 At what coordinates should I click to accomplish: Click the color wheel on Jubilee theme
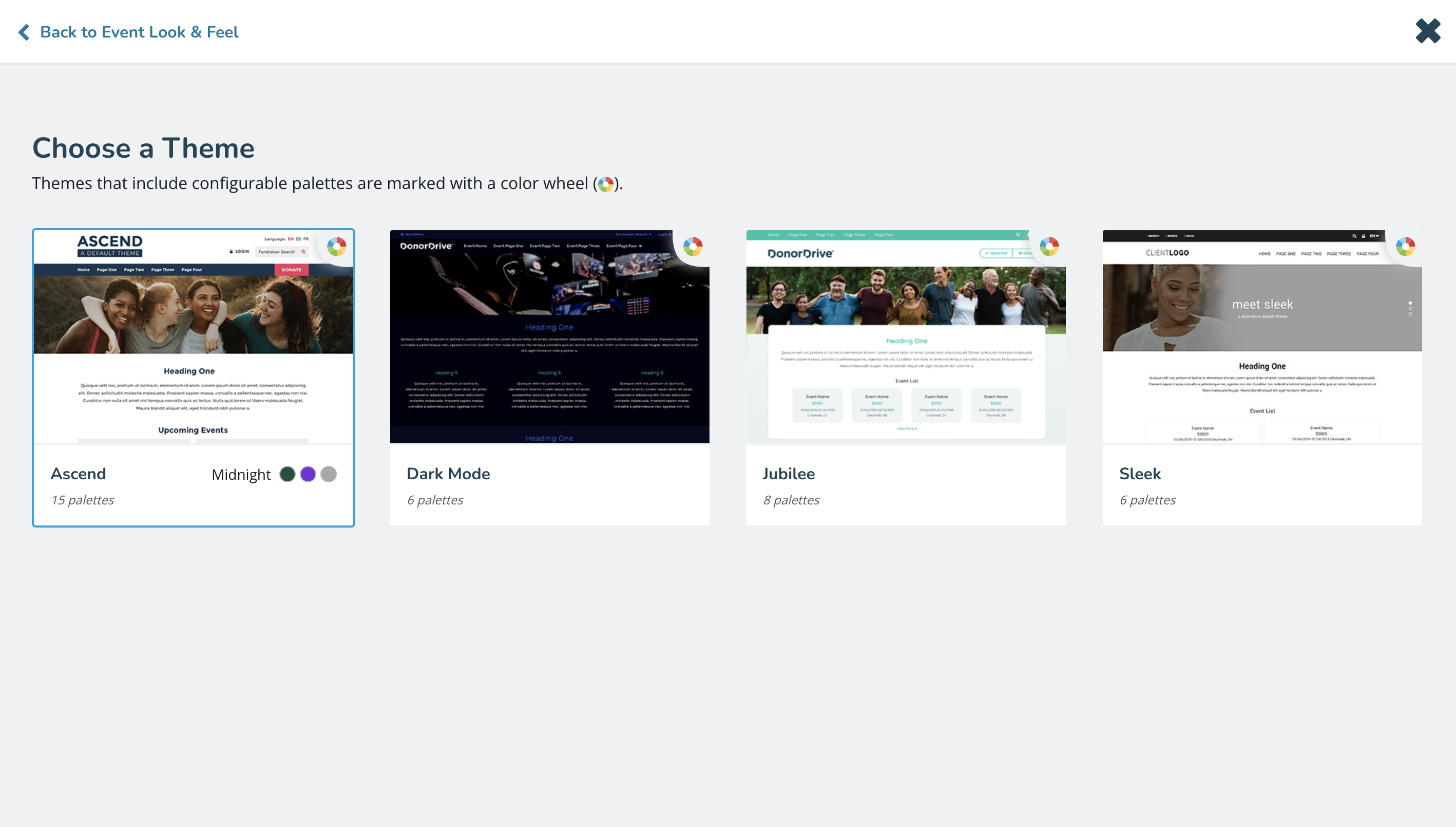point(1049,247)
